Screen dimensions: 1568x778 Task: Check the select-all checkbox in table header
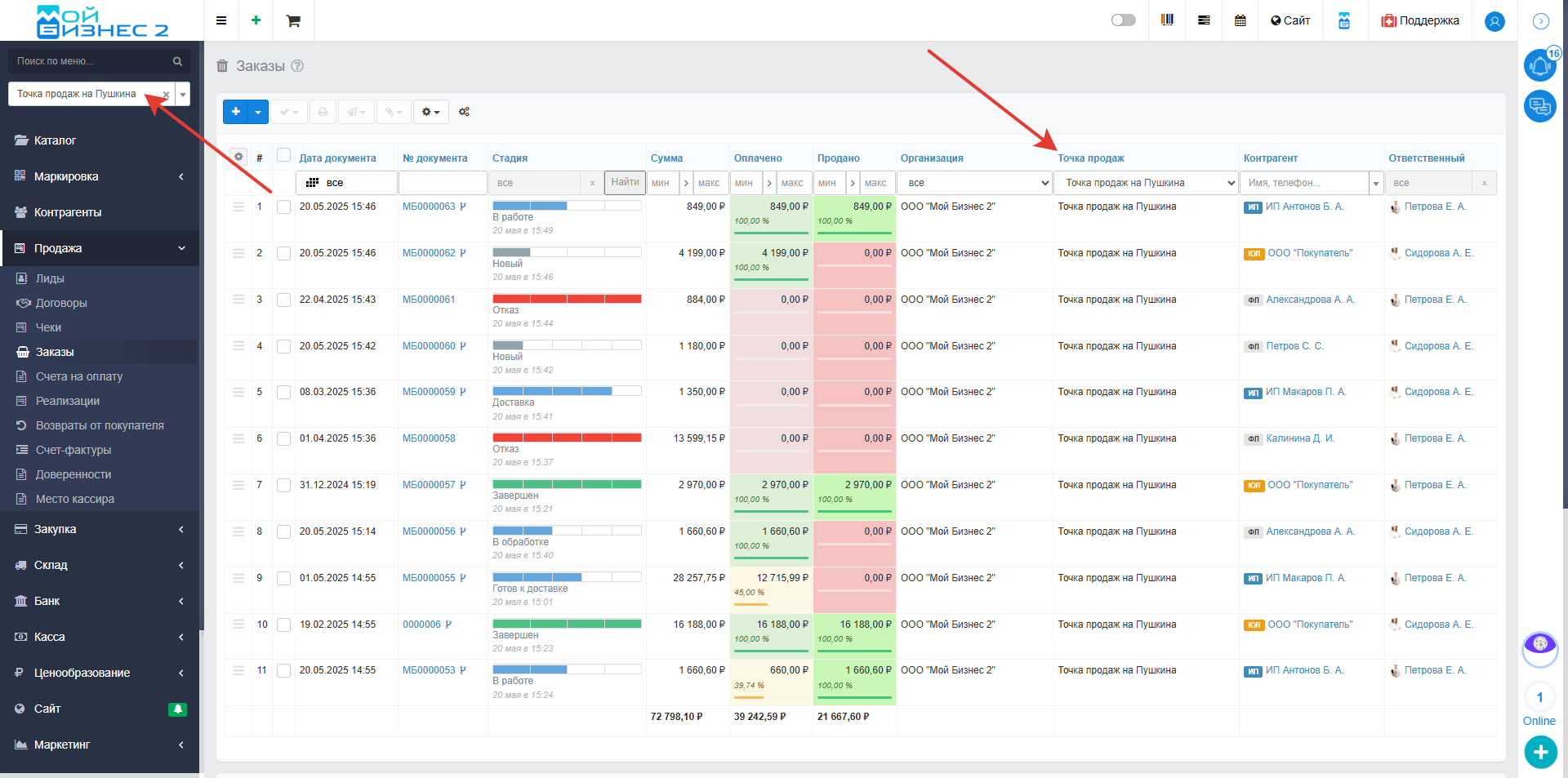pos(283,155)
